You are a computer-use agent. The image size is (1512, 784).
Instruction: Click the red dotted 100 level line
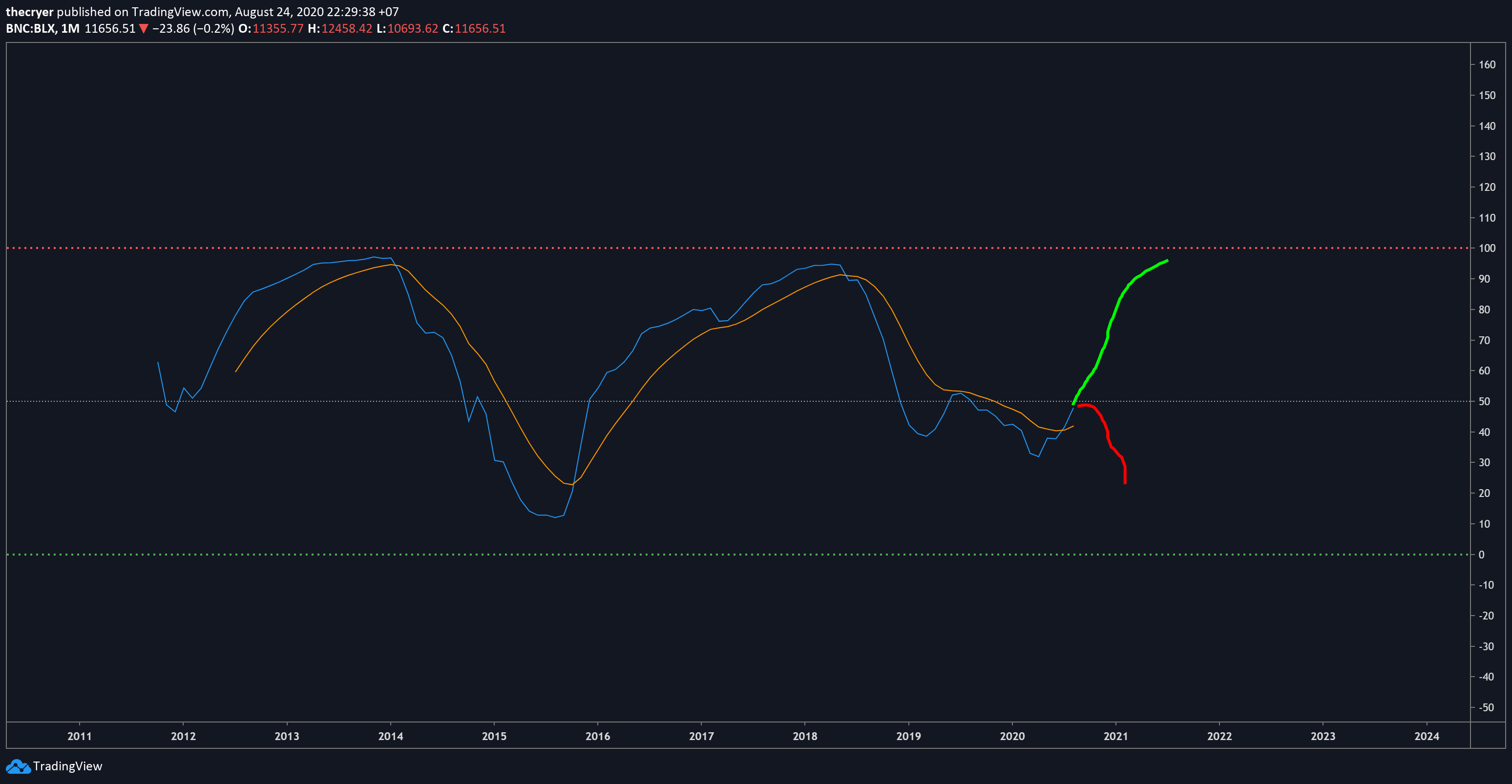point(738,248)
